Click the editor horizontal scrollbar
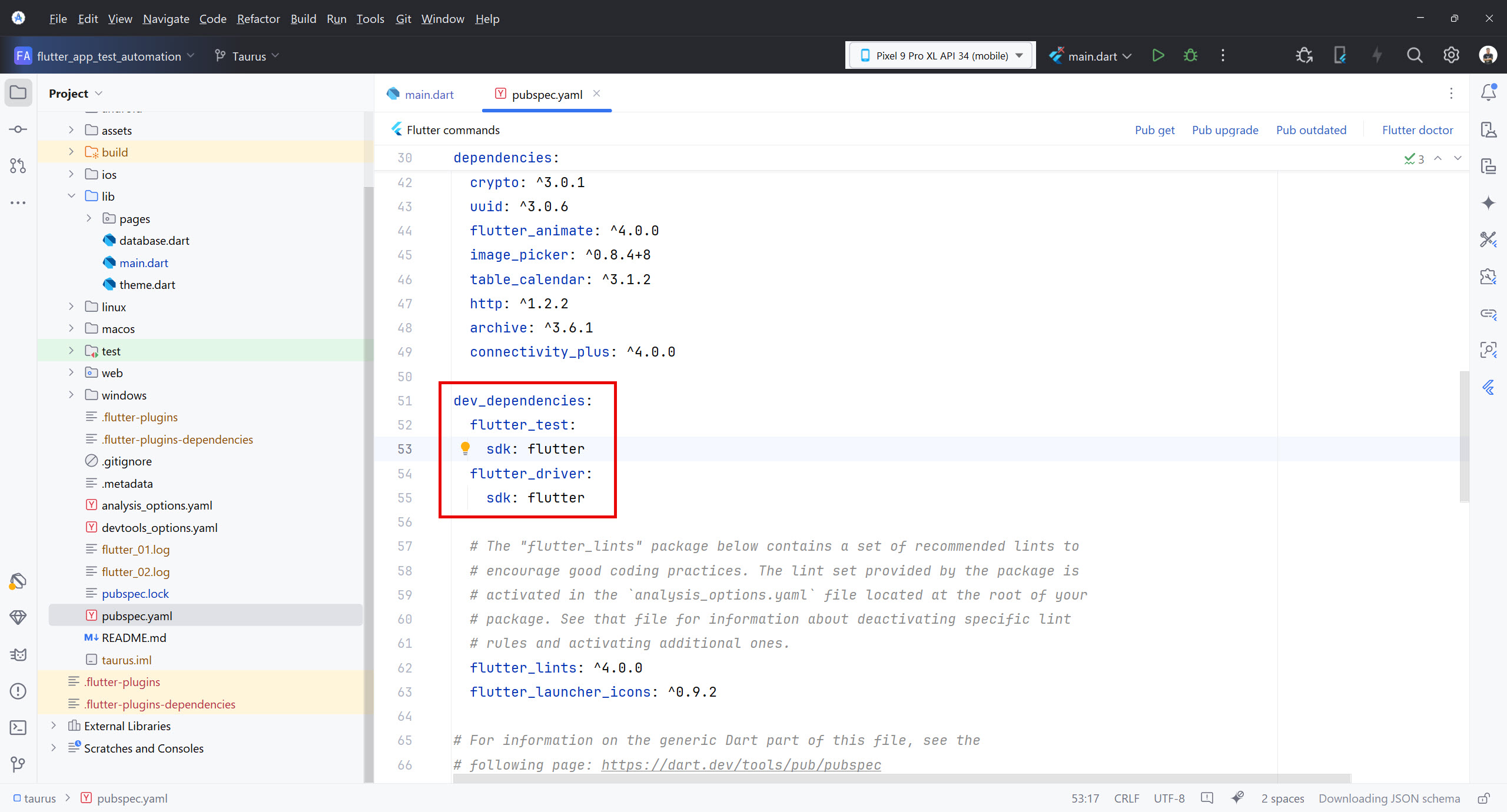1507x812 pixels. (901, 779)
